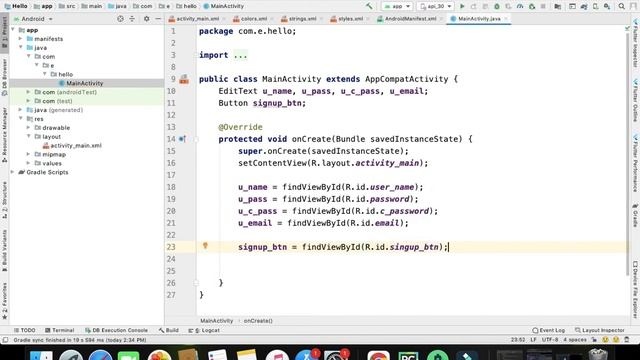The image size is (640, 360).
Task: Expand com (androidTest) package
Action: coord(29,92)
